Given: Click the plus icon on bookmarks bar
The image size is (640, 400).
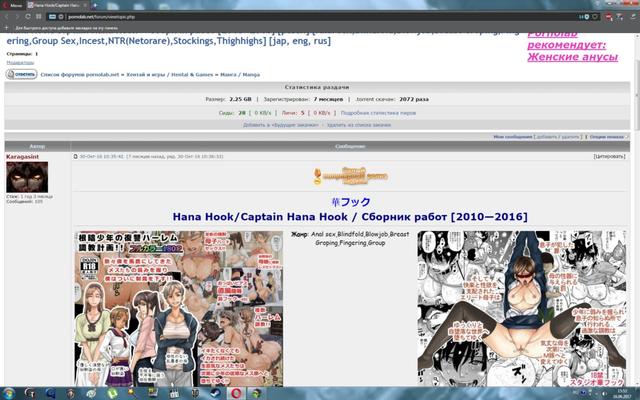Looking at the screenshot, I should pos(6,28).
